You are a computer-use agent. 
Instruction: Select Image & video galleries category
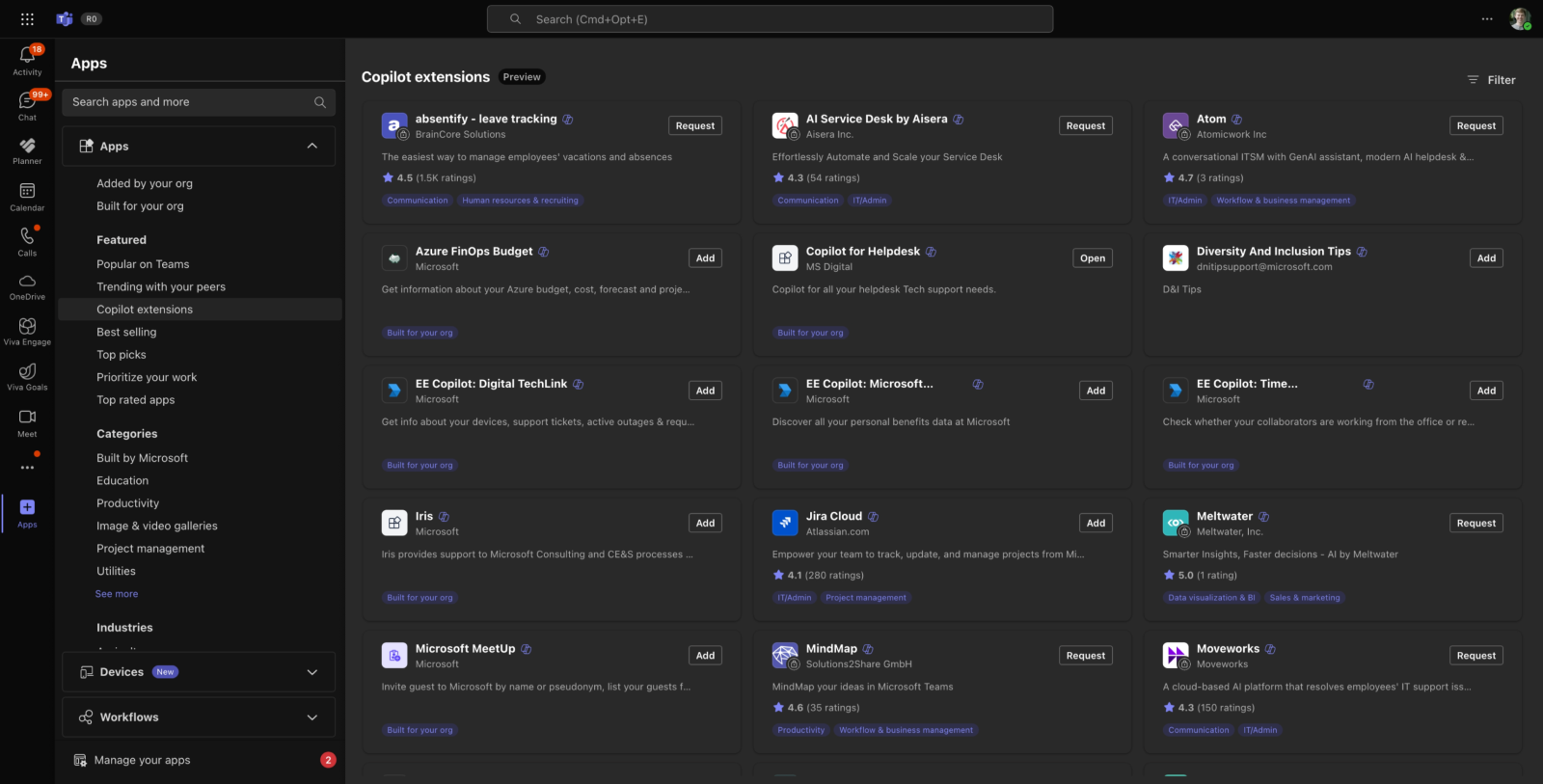point(157,526)
